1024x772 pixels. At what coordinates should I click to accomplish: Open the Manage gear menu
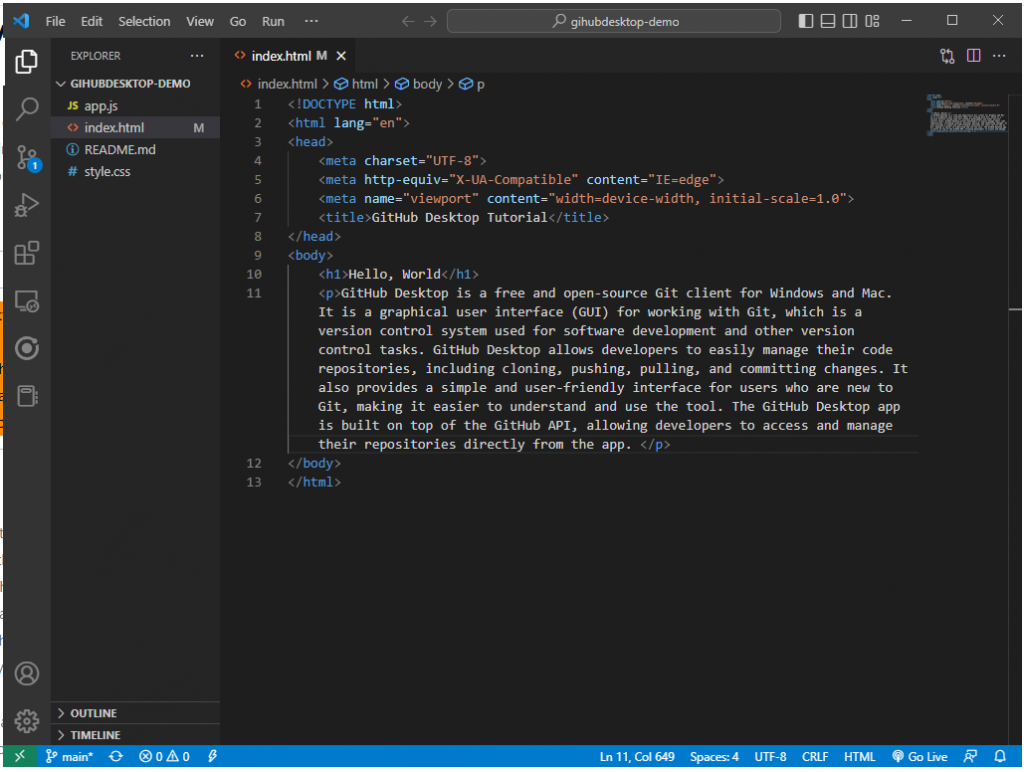27,721
